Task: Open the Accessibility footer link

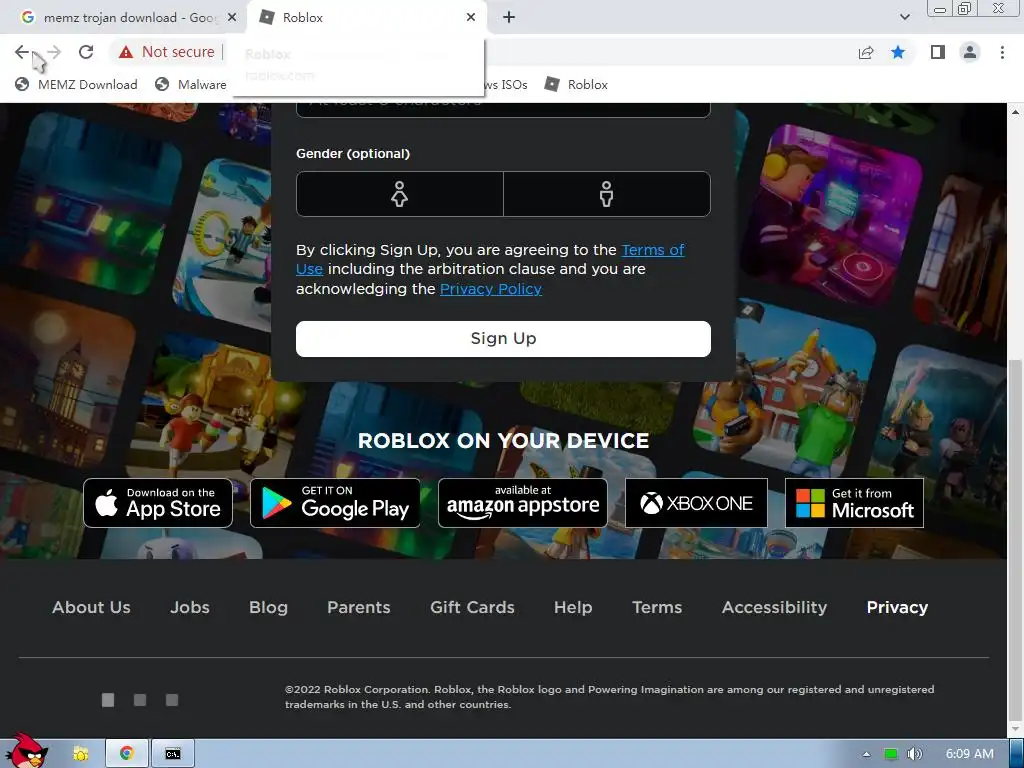Action: pyautogui.click(x=775, y=607)
